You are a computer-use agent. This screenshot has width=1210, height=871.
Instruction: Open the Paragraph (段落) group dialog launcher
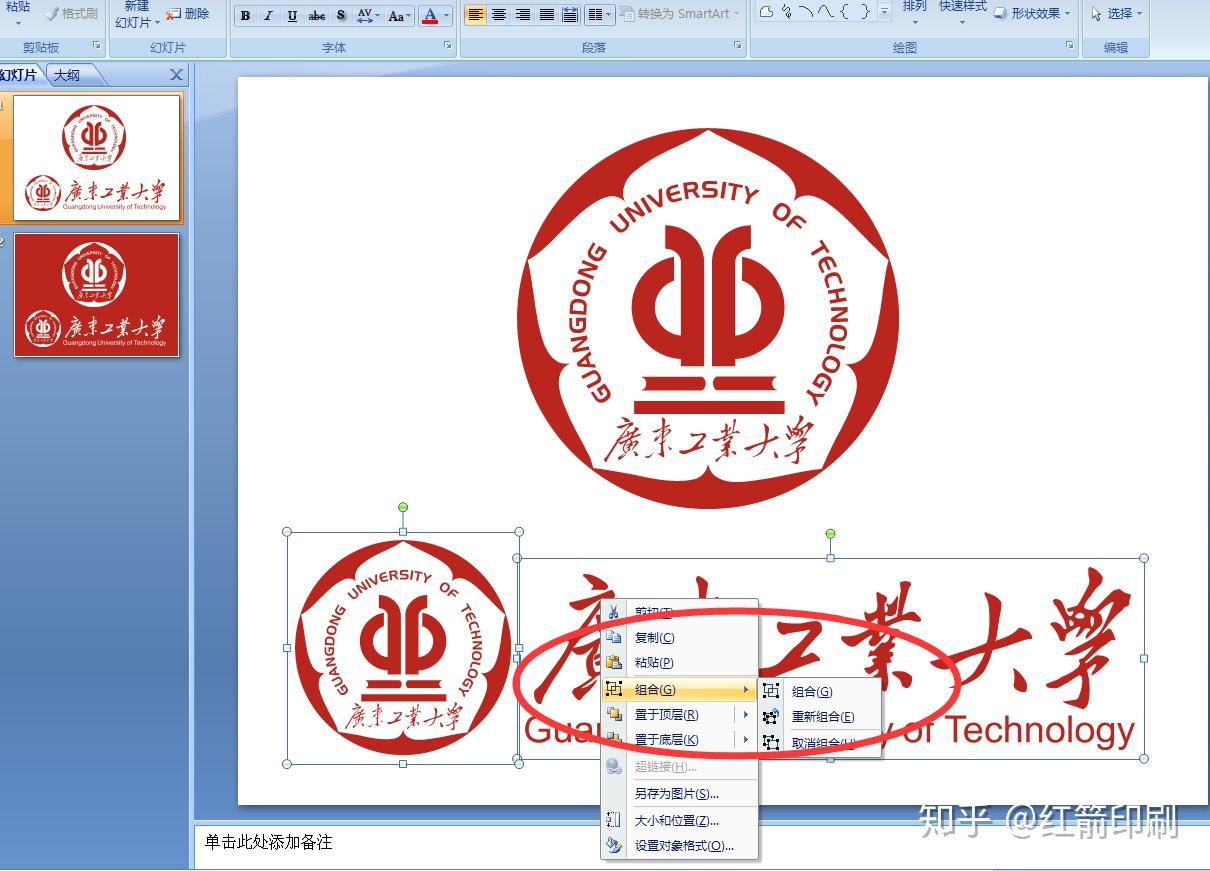738,46
